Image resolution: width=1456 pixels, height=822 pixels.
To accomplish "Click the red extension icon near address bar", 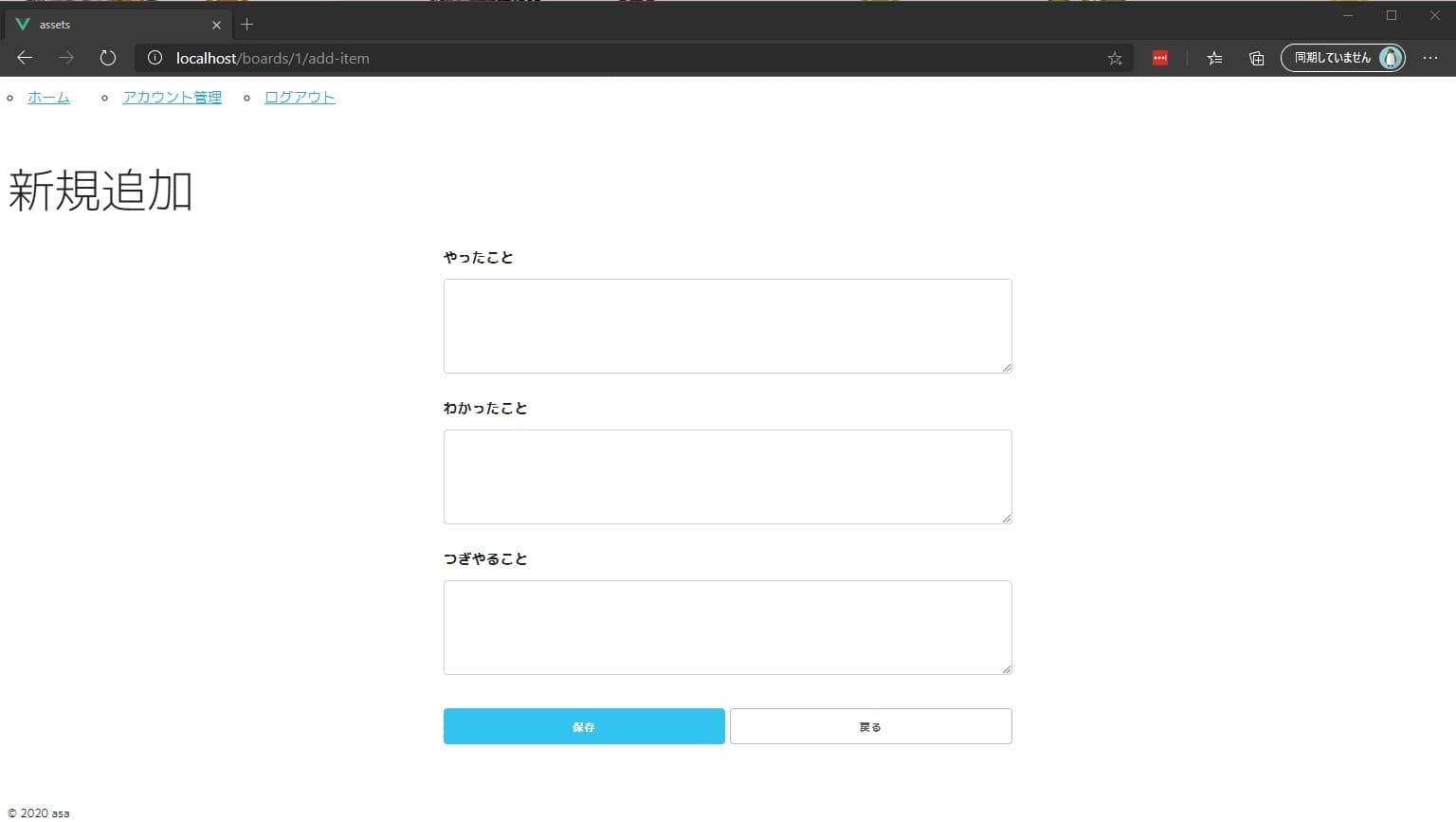I will click(1159, 58).
